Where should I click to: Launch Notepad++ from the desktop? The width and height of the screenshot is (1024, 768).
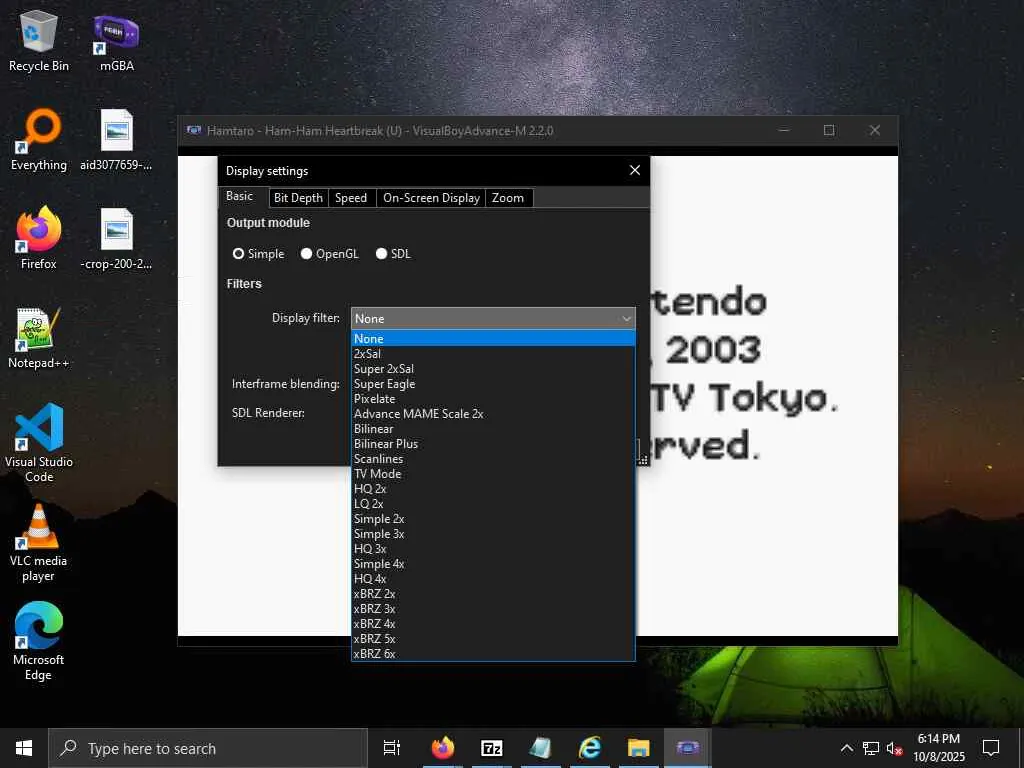coord(39,338)
